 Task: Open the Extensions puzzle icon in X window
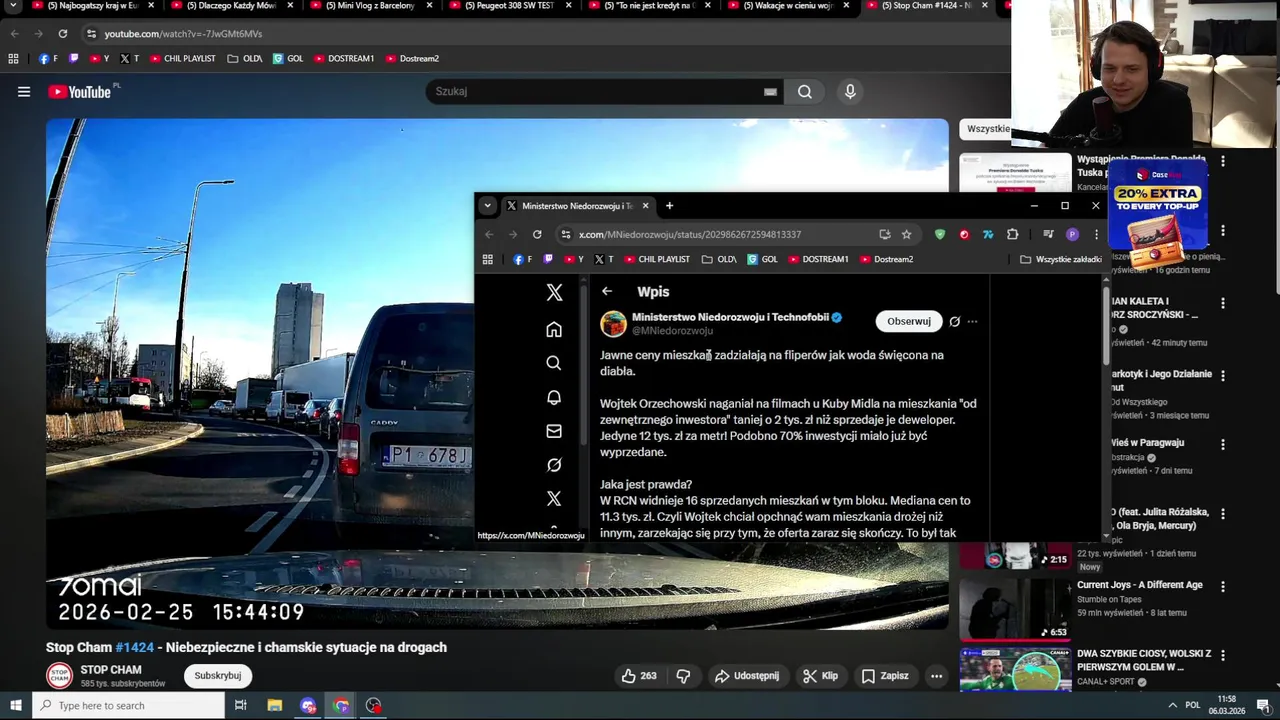coord(1012,234)
